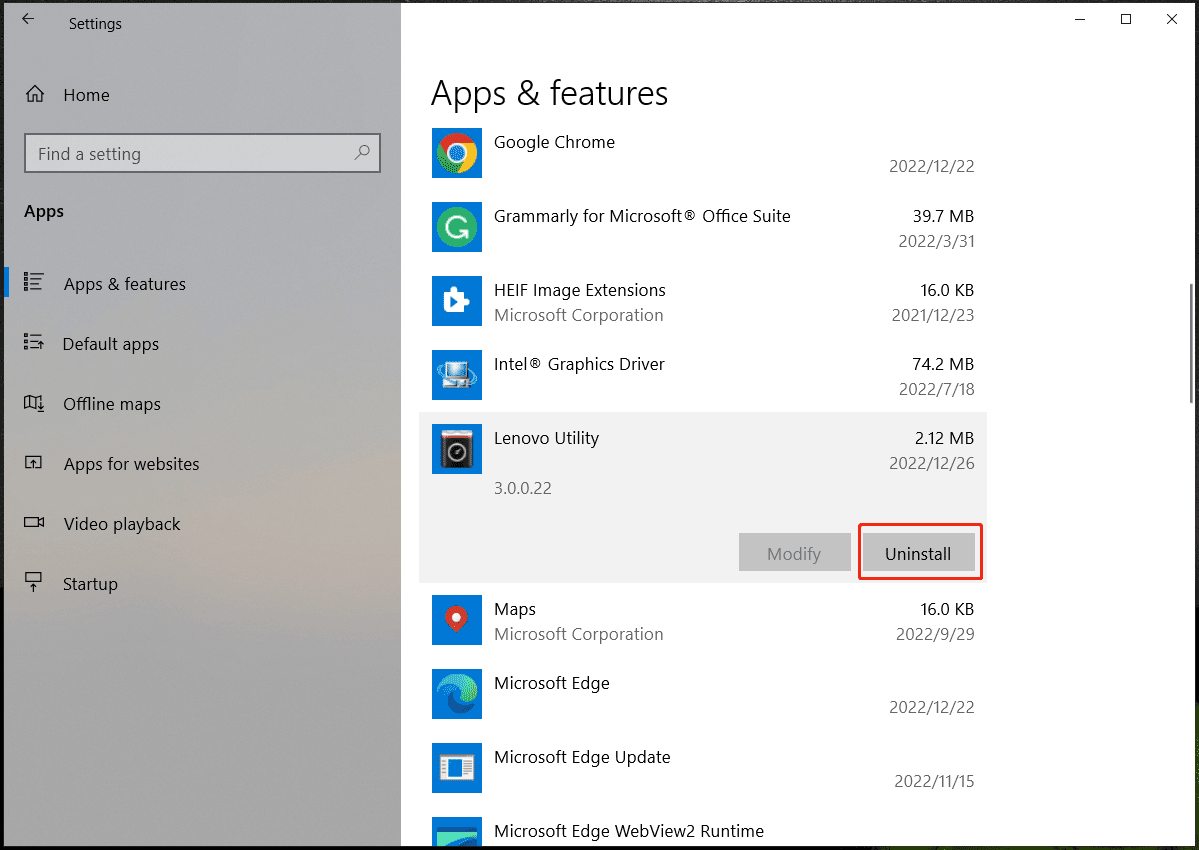Click the Microsoft Edge app icon
The image size is (1199, 850).
456,694
